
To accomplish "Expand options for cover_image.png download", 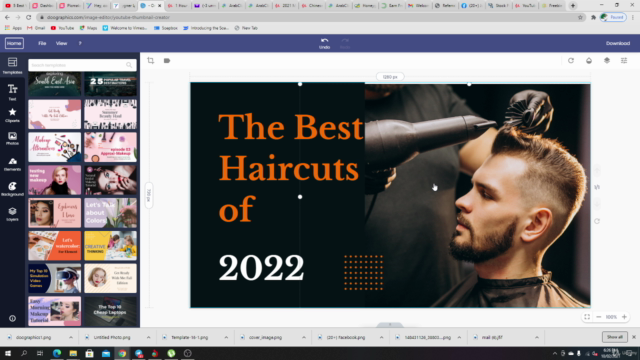I will (304, 338).
